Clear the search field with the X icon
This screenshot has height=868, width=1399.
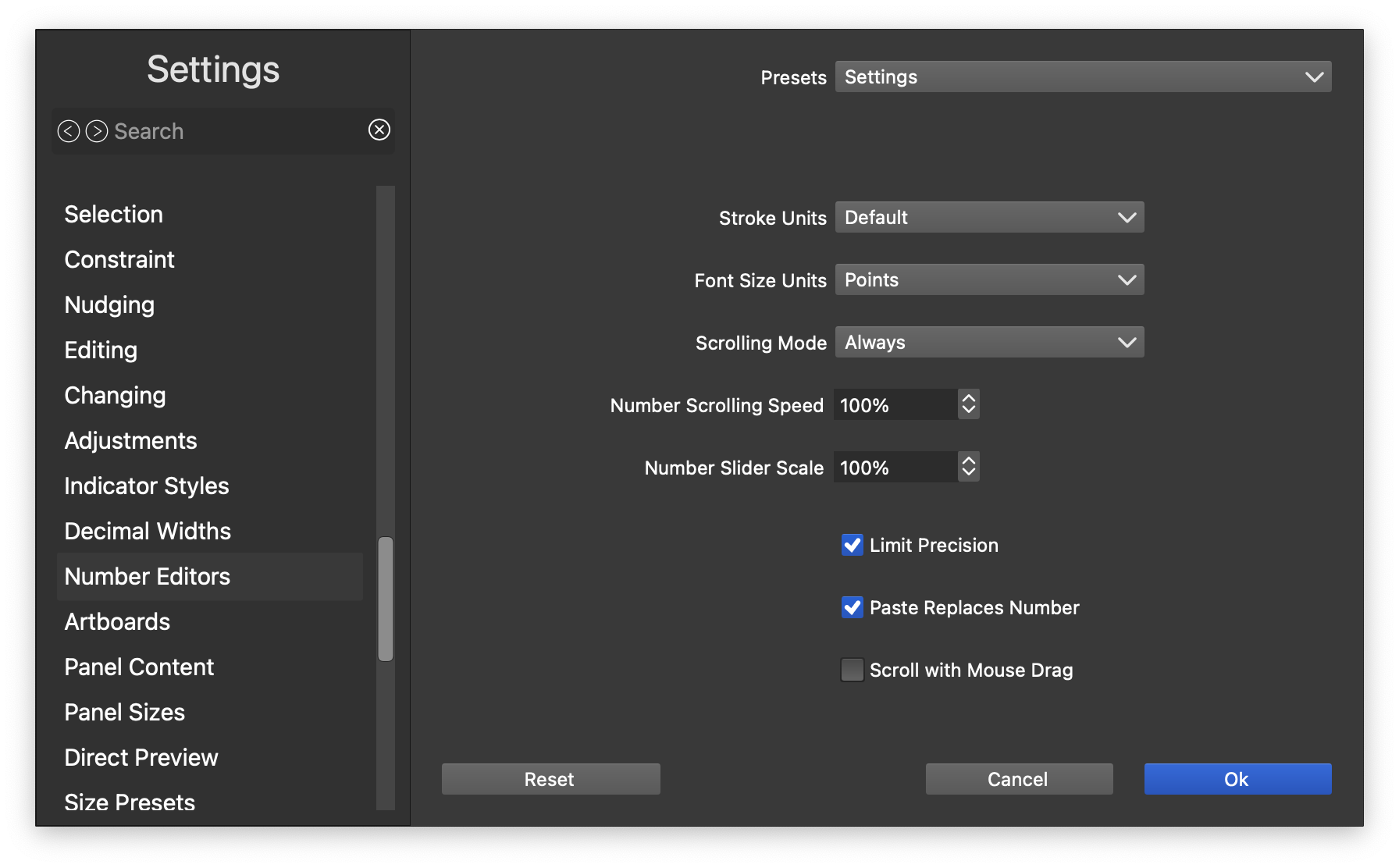pos(379,130)
